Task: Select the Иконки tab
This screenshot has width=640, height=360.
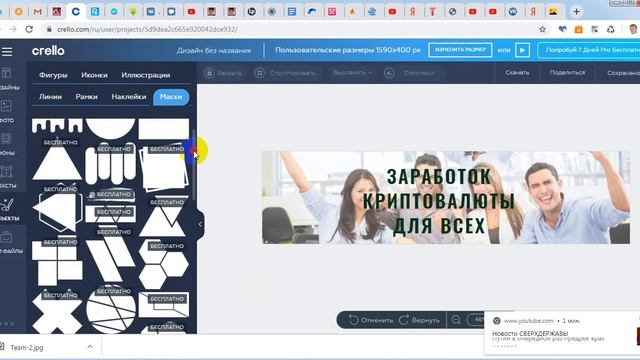Action: (x=94, y=75)
